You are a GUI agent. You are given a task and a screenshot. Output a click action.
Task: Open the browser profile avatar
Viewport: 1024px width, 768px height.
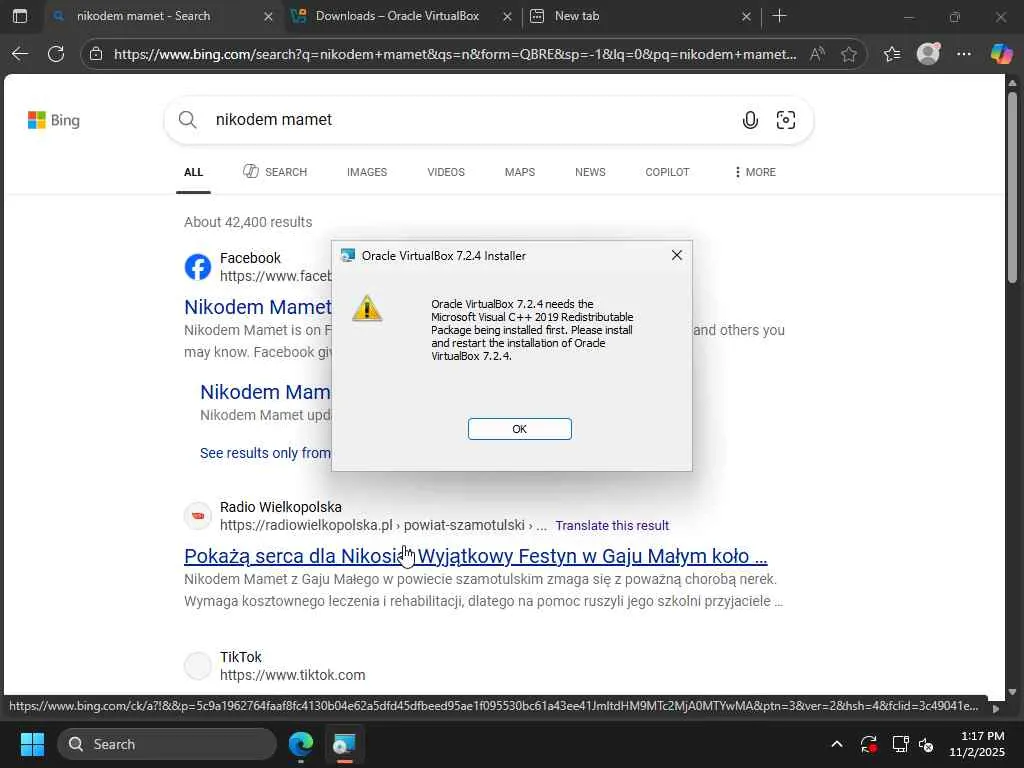click(x=928, y=54)
